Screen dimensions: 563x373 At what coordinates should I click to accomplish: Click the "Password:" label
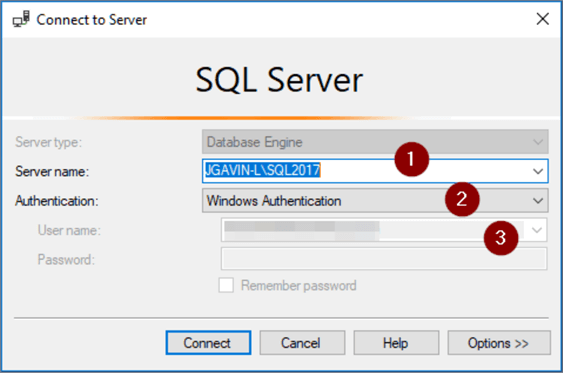click(66, 259)
